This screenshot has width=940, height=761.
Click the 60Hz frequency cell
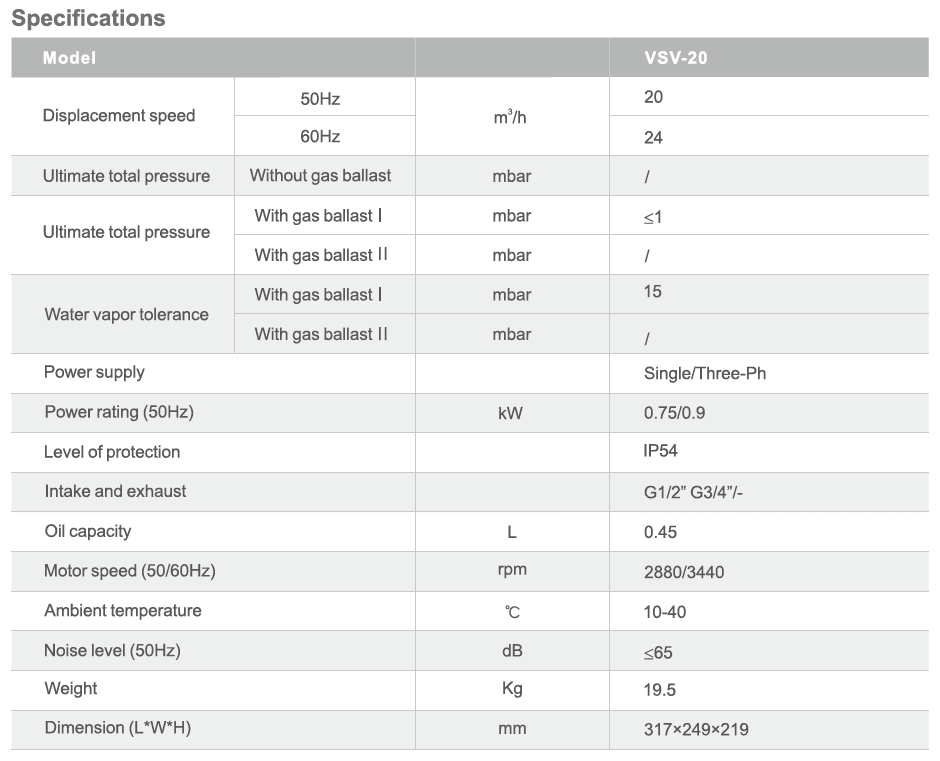click(320, 137)
